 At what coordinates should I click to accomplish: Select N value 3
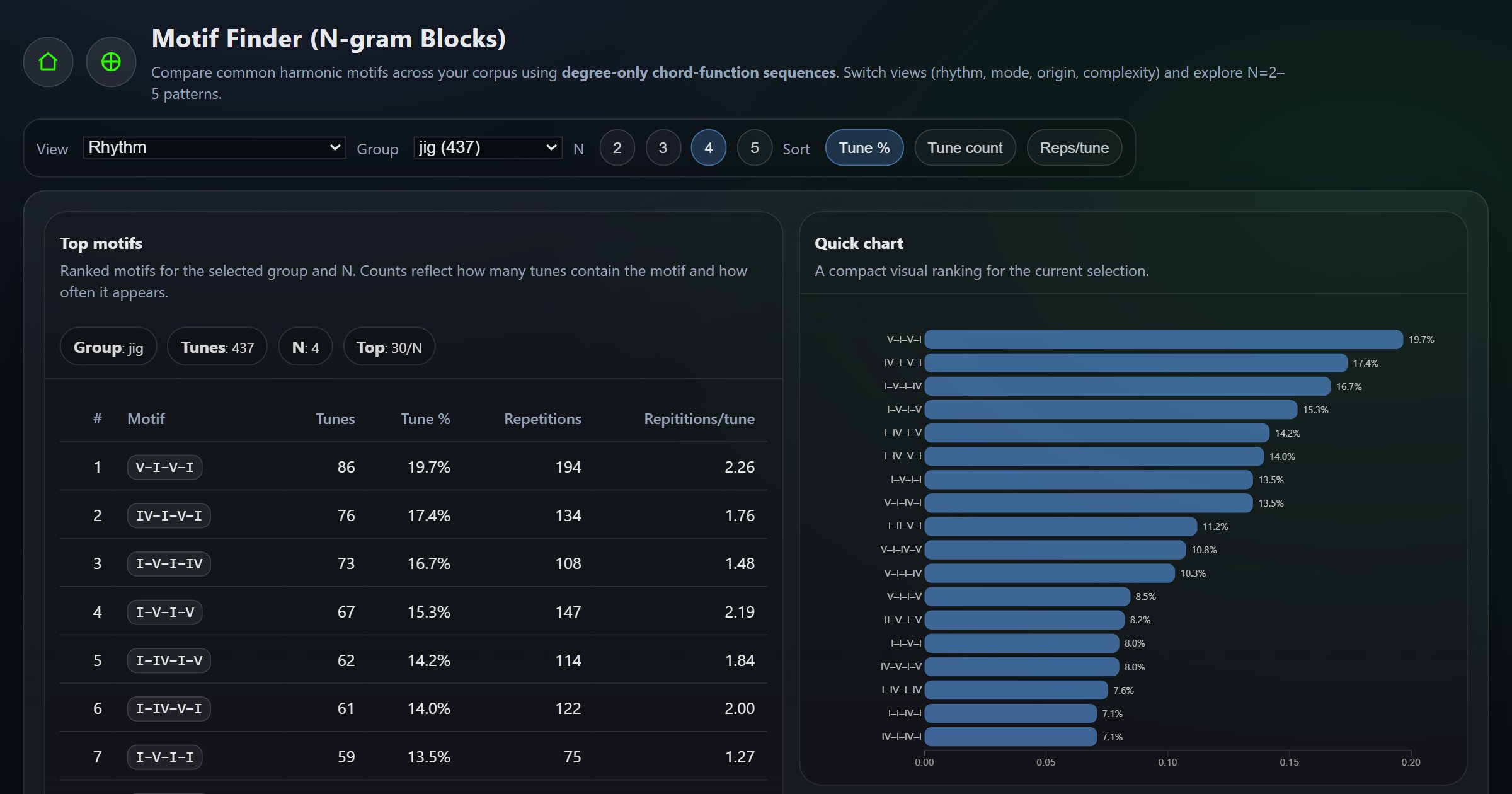663,147
